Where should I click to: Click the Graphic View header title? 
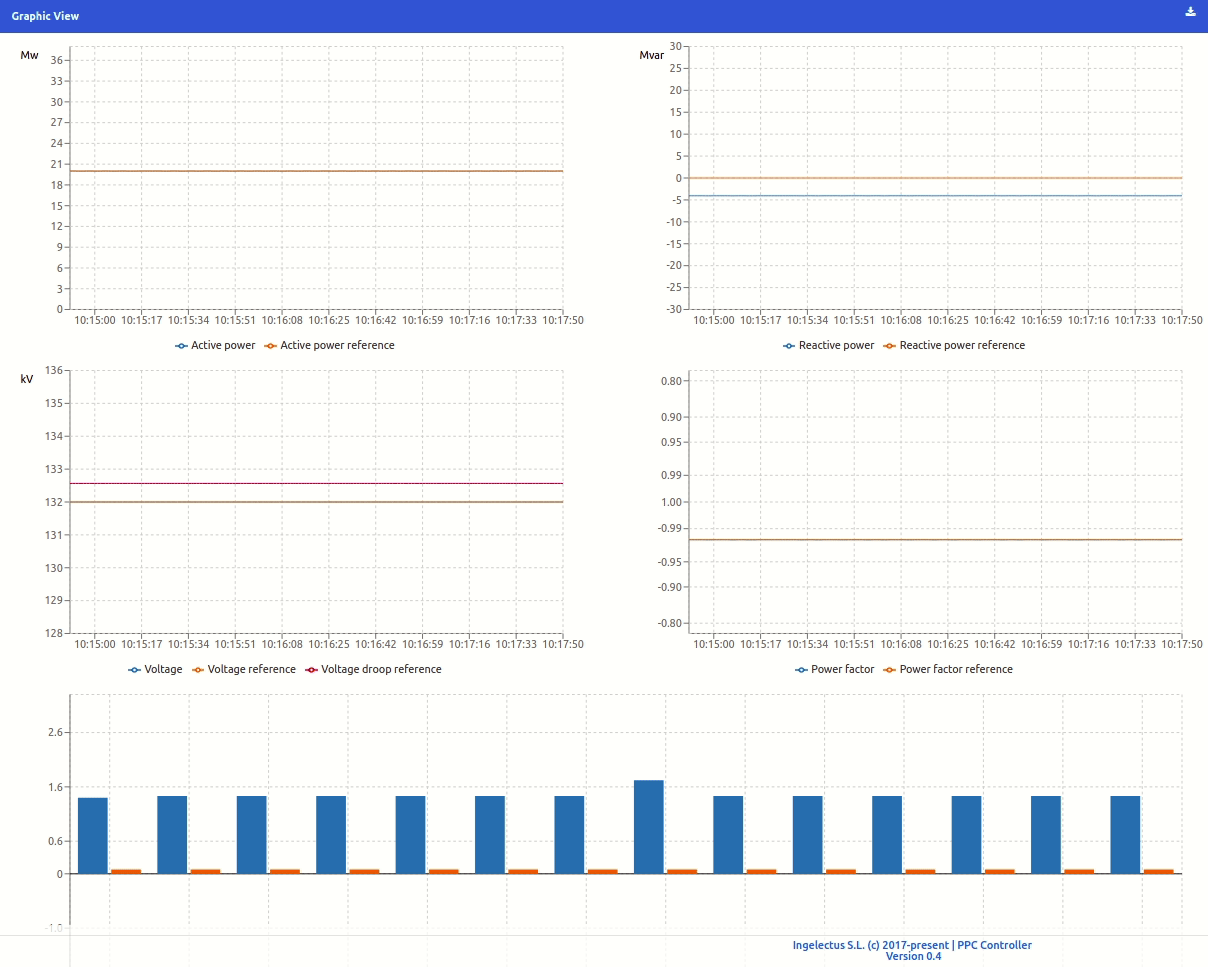(x=45, y=16)
